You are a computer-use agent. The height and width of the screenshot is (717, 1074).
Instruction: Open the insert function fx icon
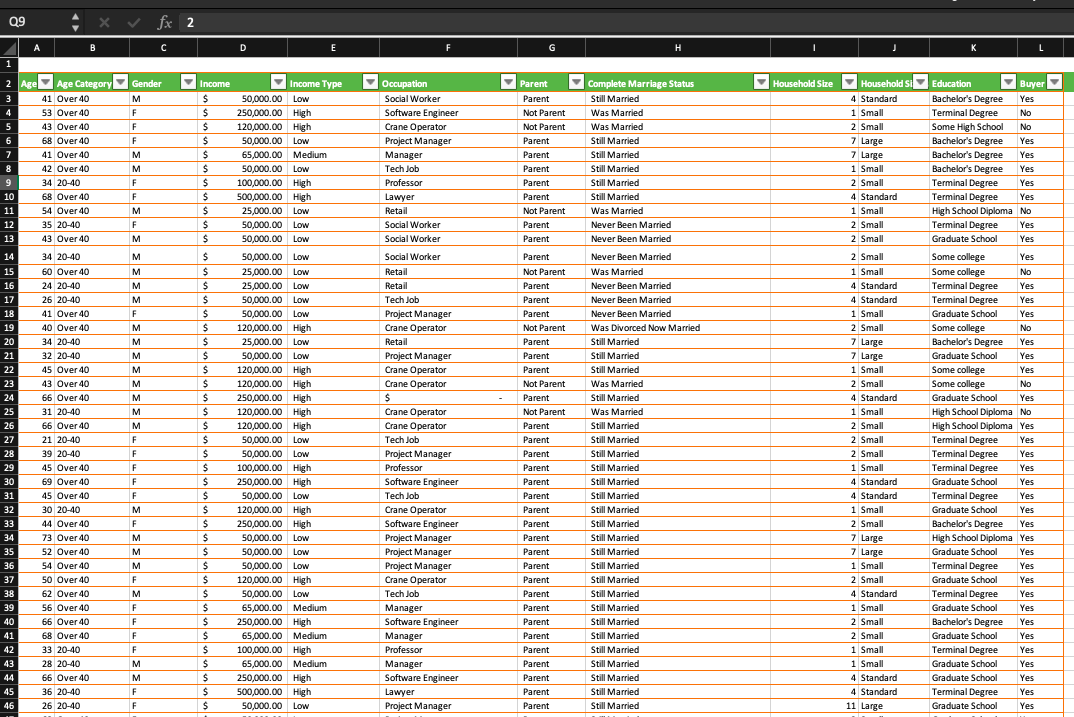coord(164,23)
